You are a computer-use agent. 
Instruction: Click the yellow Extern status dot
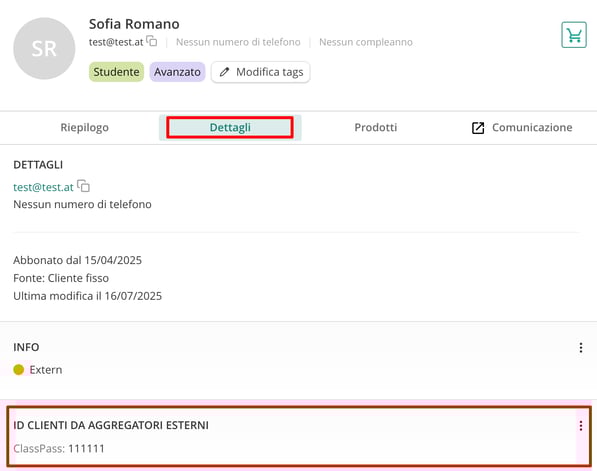point(19,369)
